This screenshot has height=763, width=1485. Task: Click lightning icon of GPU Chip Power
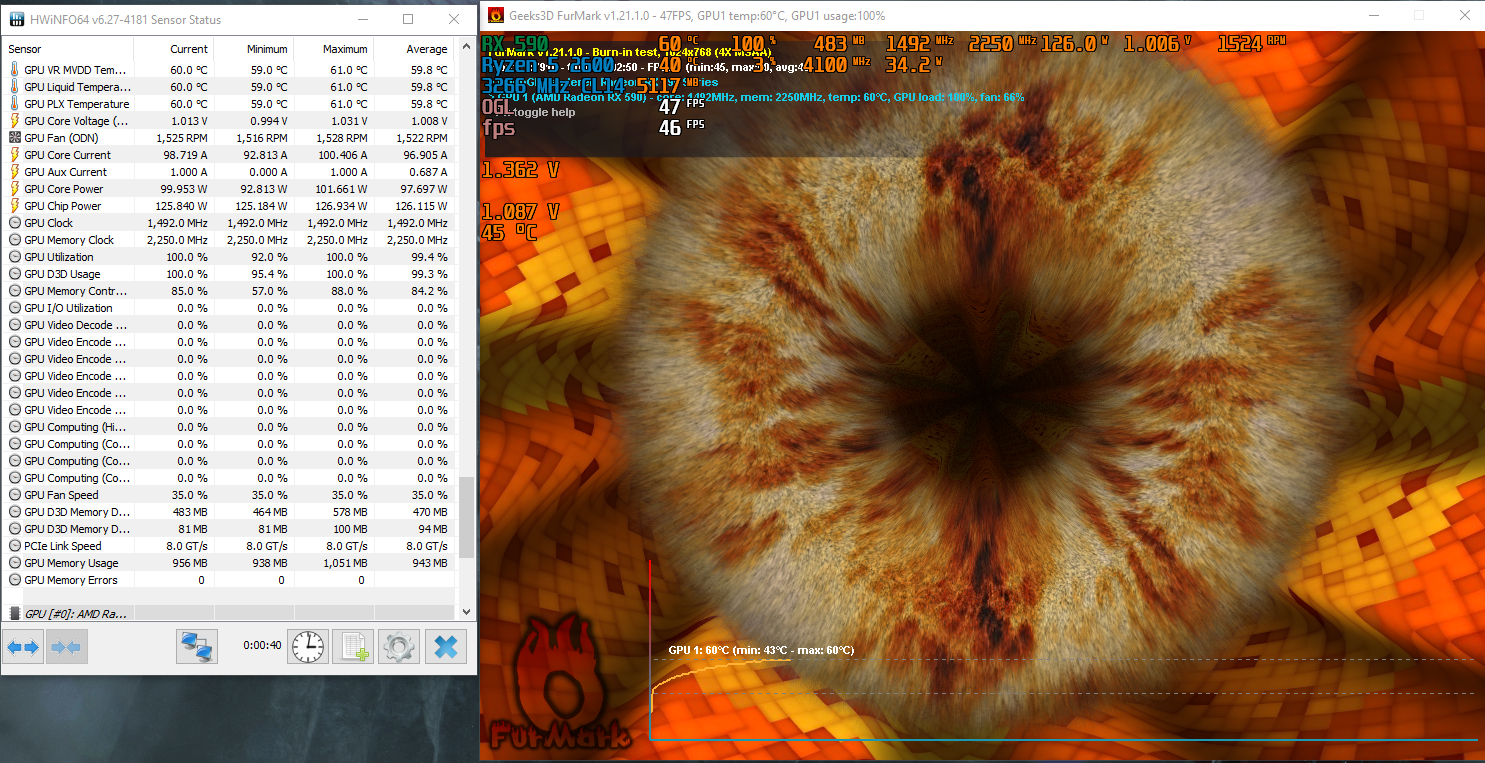pos(14,206)
